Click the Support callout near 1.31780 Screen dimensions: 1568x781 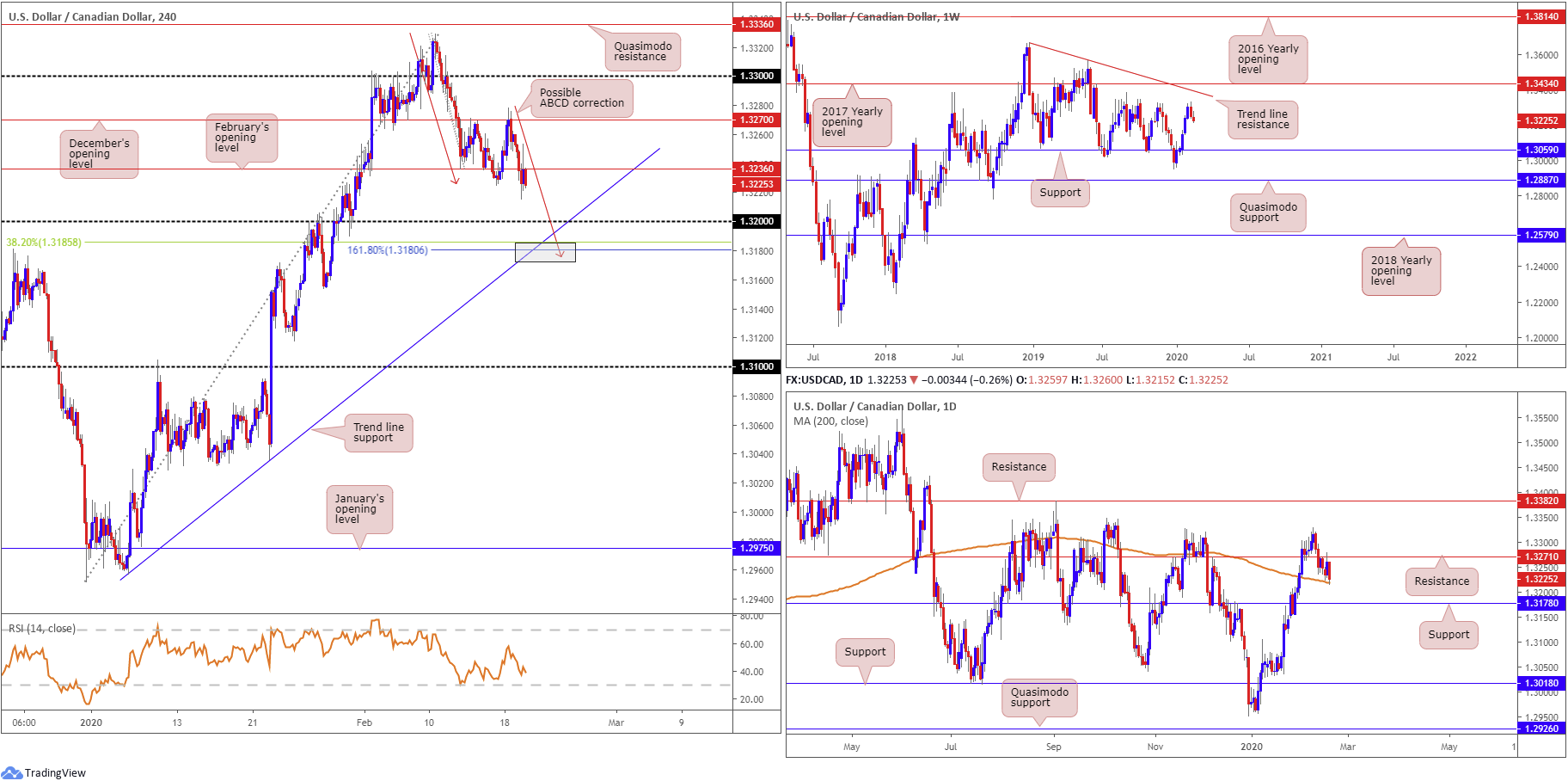point(1449,635)
